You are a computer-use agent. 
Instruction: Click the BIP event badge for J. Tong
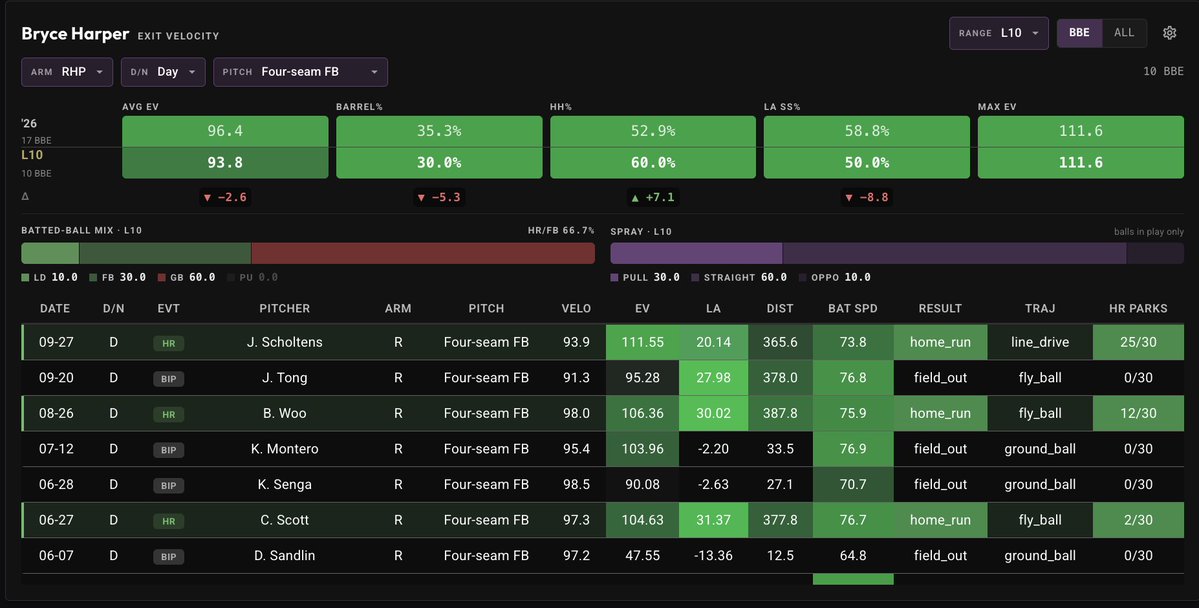pyautogui.click(x=168, y=379)
